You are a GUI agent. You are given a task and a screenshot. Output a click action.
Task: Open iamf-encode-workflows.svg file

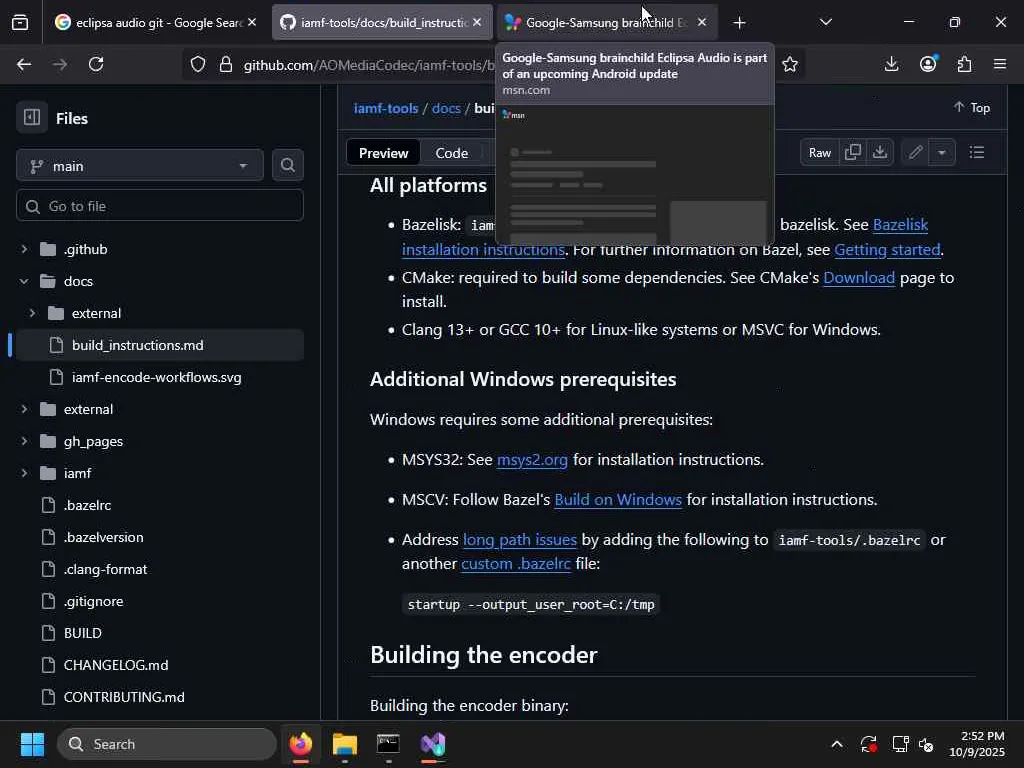[159, 377]
